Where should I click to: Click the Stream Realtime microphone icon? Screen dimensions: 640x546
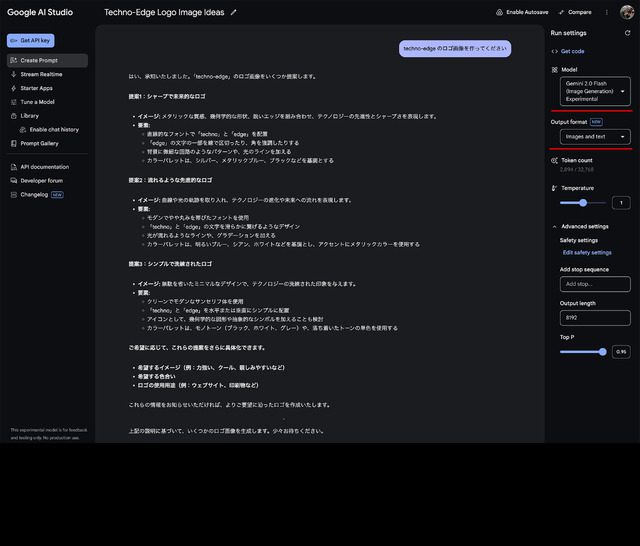pyautogui.click(x=13, y=74)
